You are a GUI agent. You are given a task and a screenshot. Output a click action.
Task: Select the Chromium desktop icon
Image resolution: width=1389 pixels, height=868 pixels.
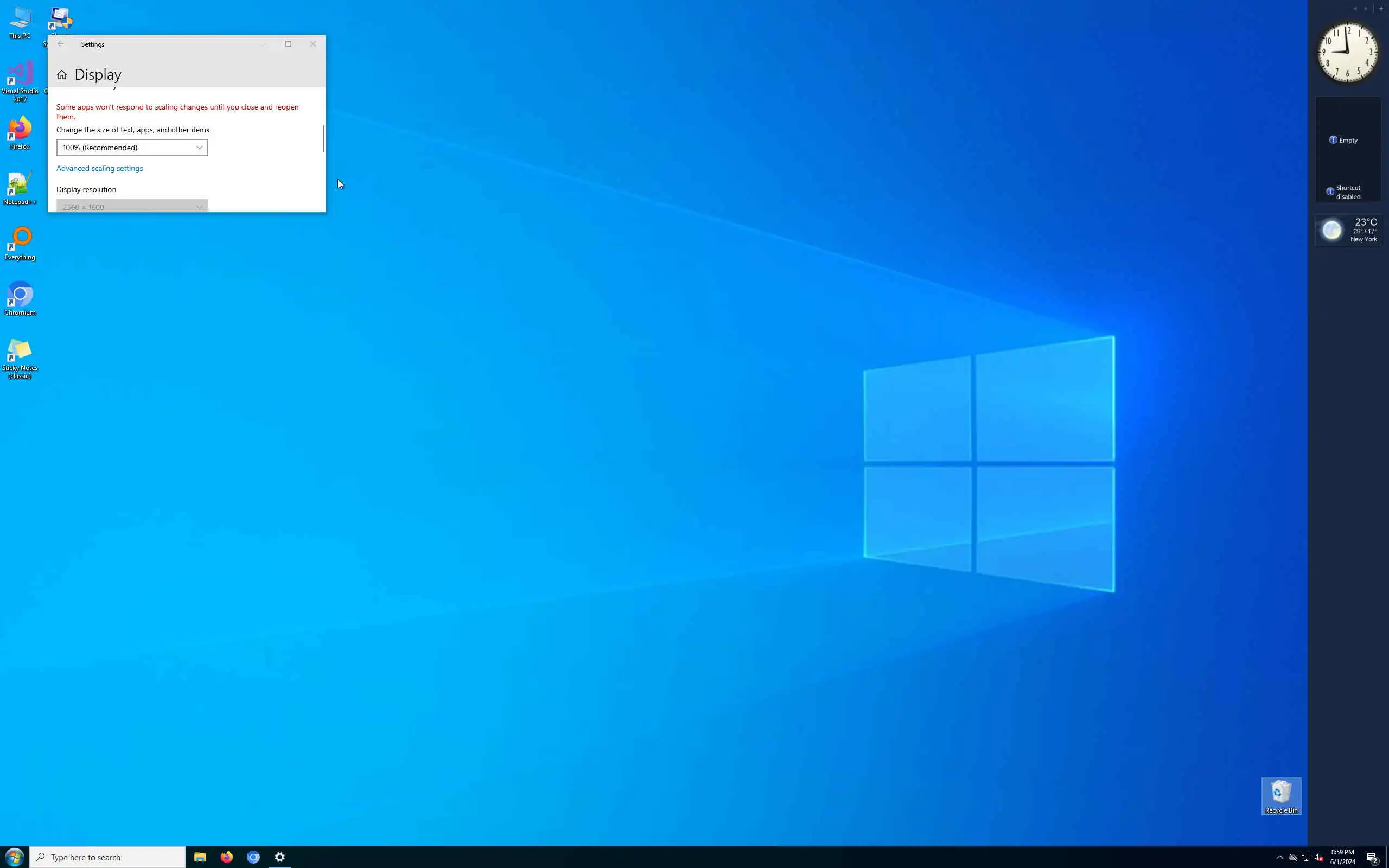point(20,298)
